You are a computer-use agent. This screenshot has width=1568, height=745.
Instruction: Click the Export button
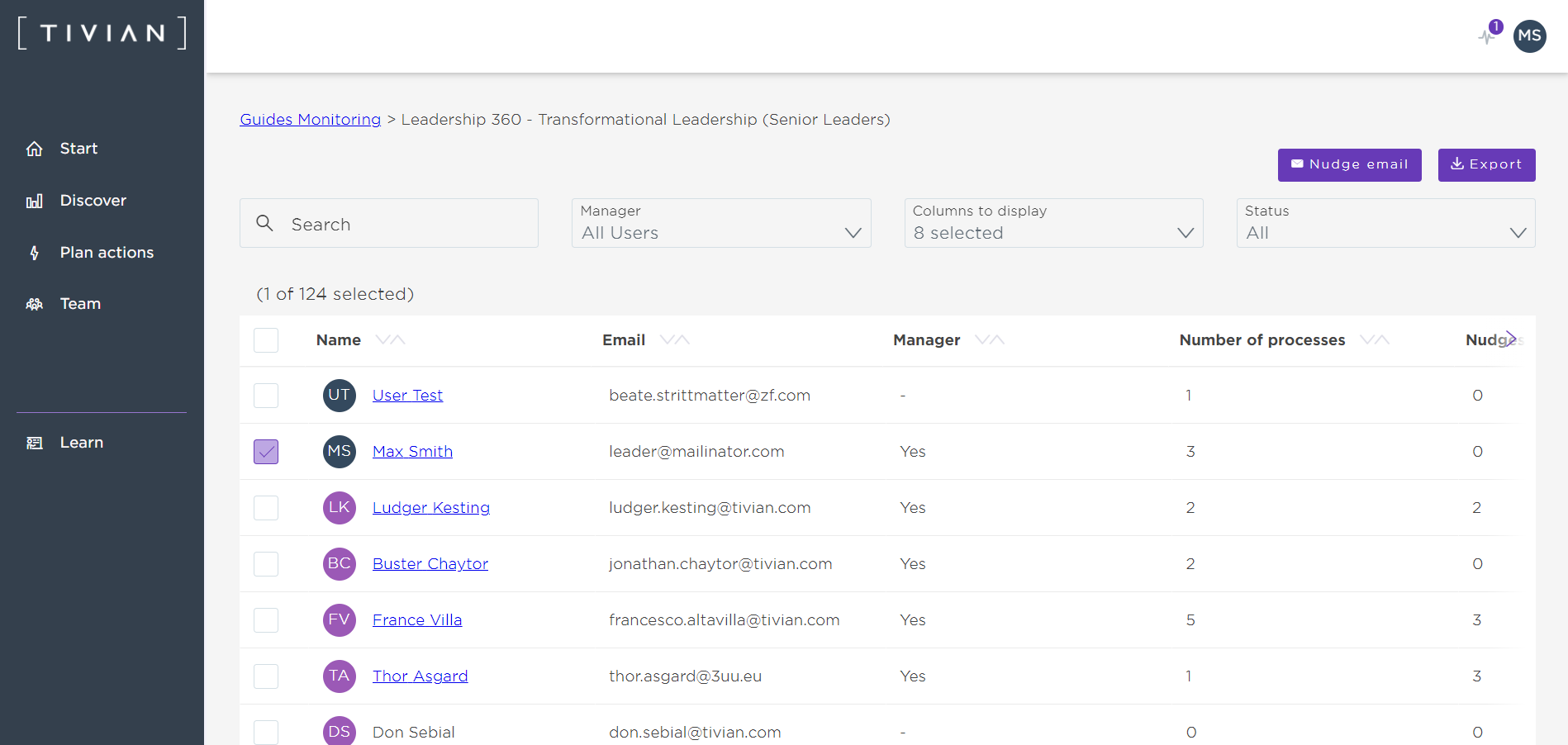tap(1486, 165)
